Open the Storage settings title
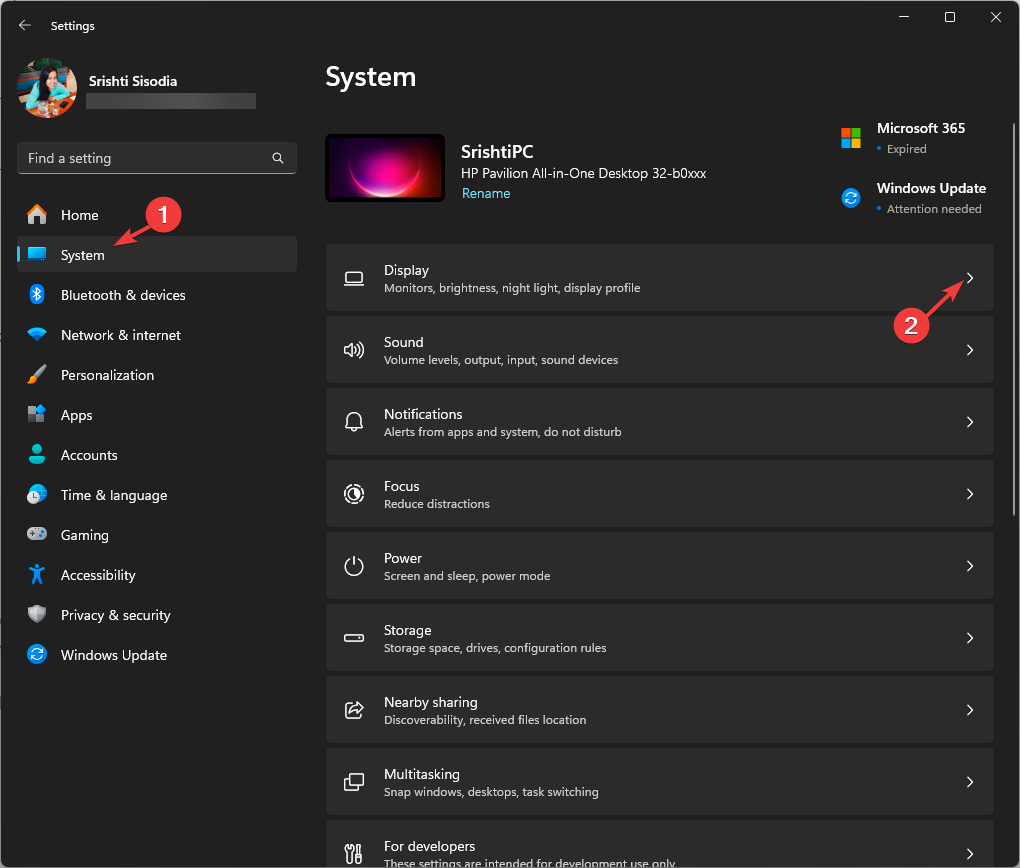 pos(407,631)
